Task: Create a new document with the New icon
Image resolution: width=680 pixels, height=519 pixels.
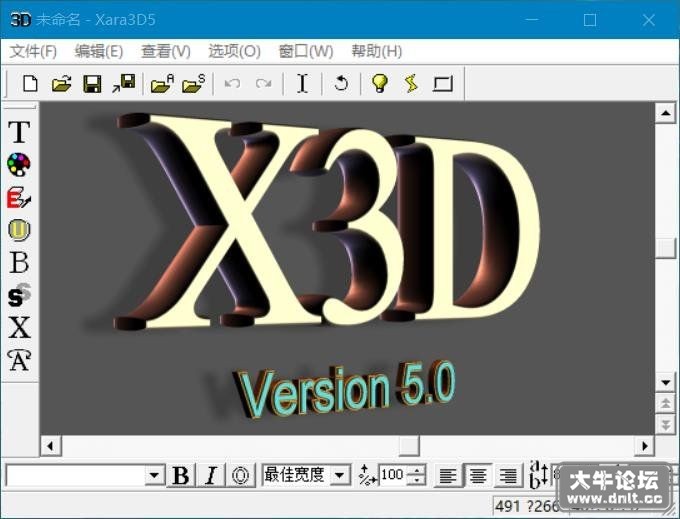Action: pos(30,83)
